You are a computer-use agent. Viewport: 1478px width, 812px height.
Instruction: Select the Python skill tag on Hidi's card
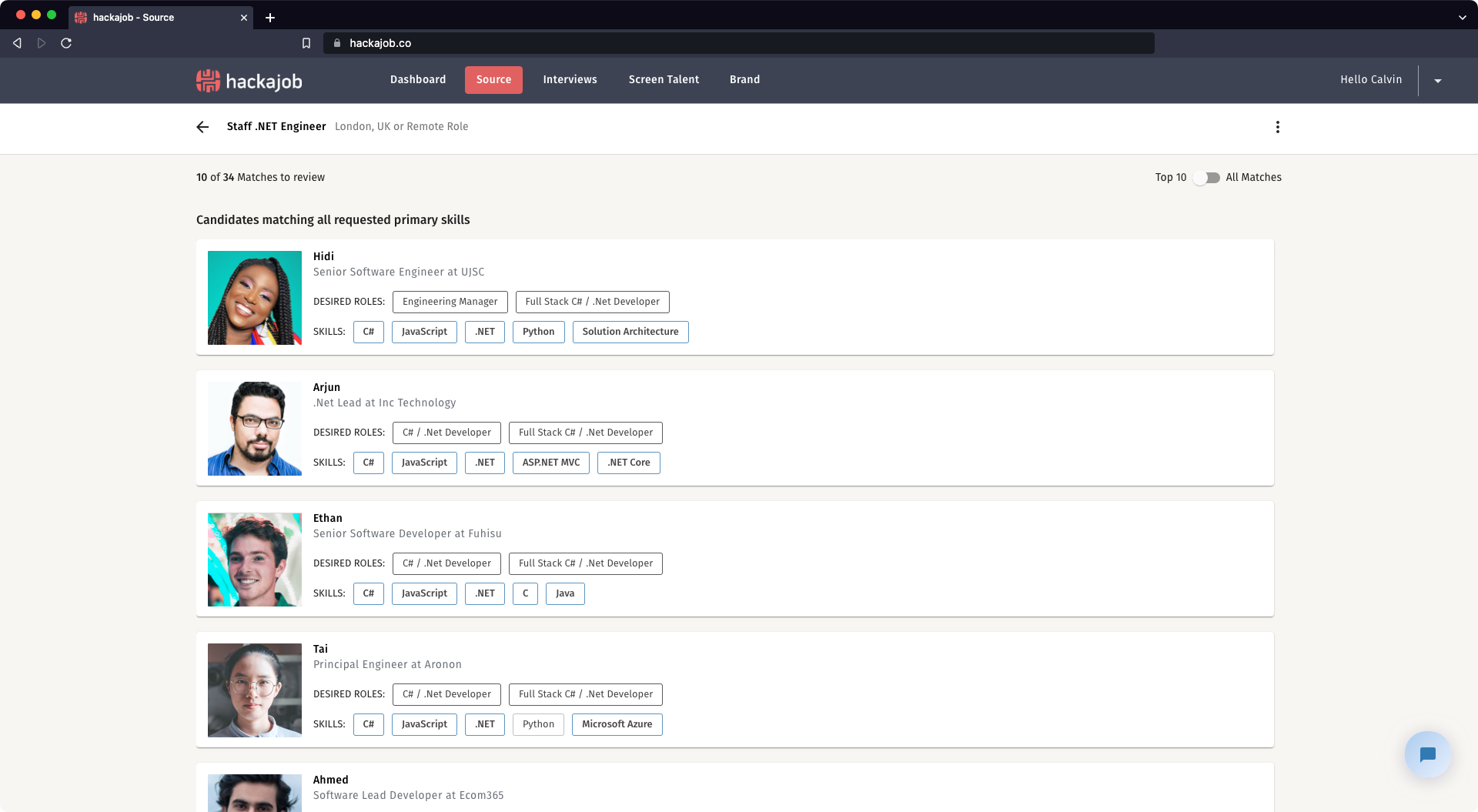coord(538,332)
